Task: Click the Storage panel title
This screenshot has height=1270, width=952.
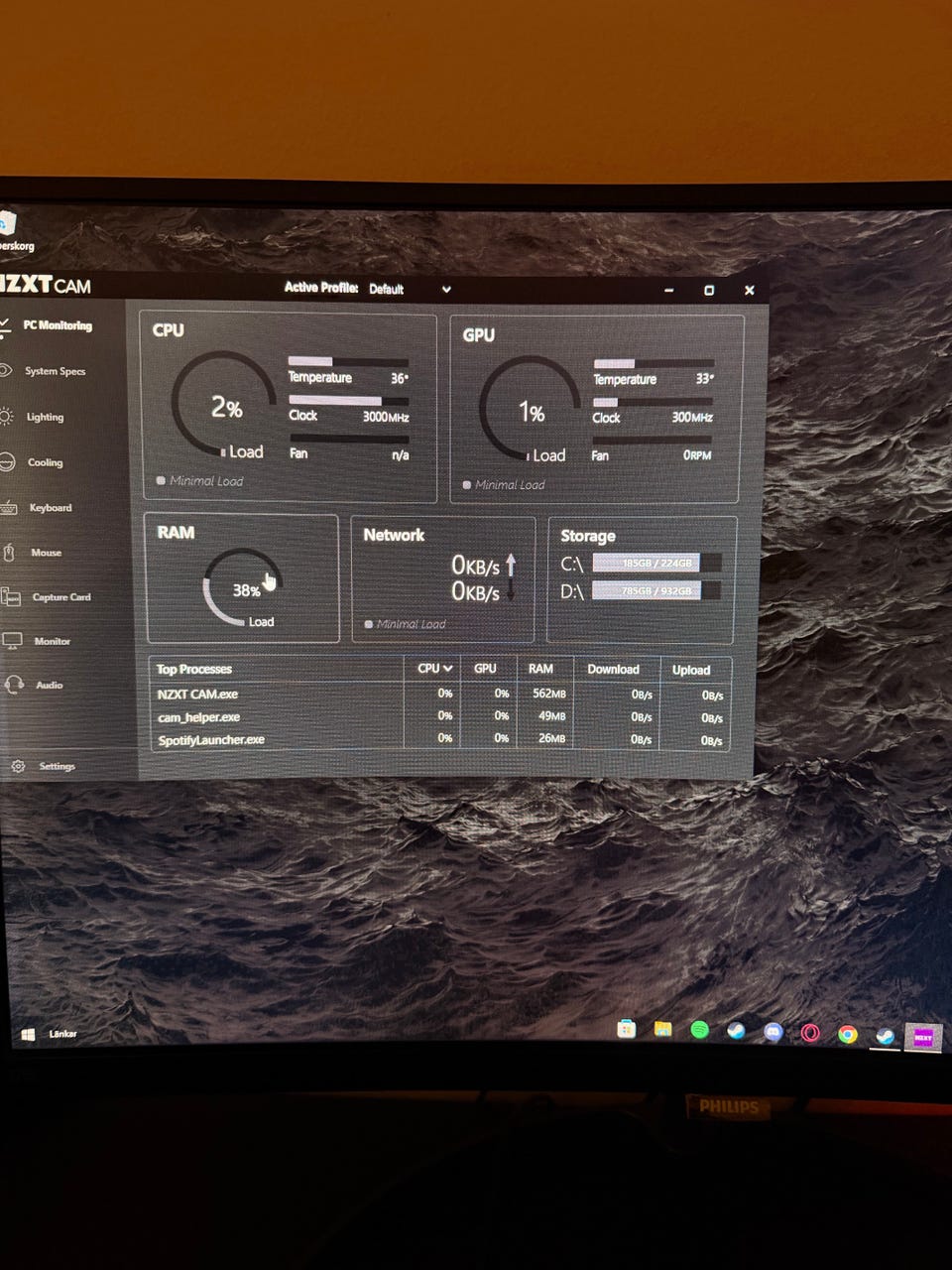Action: (588, 536)
